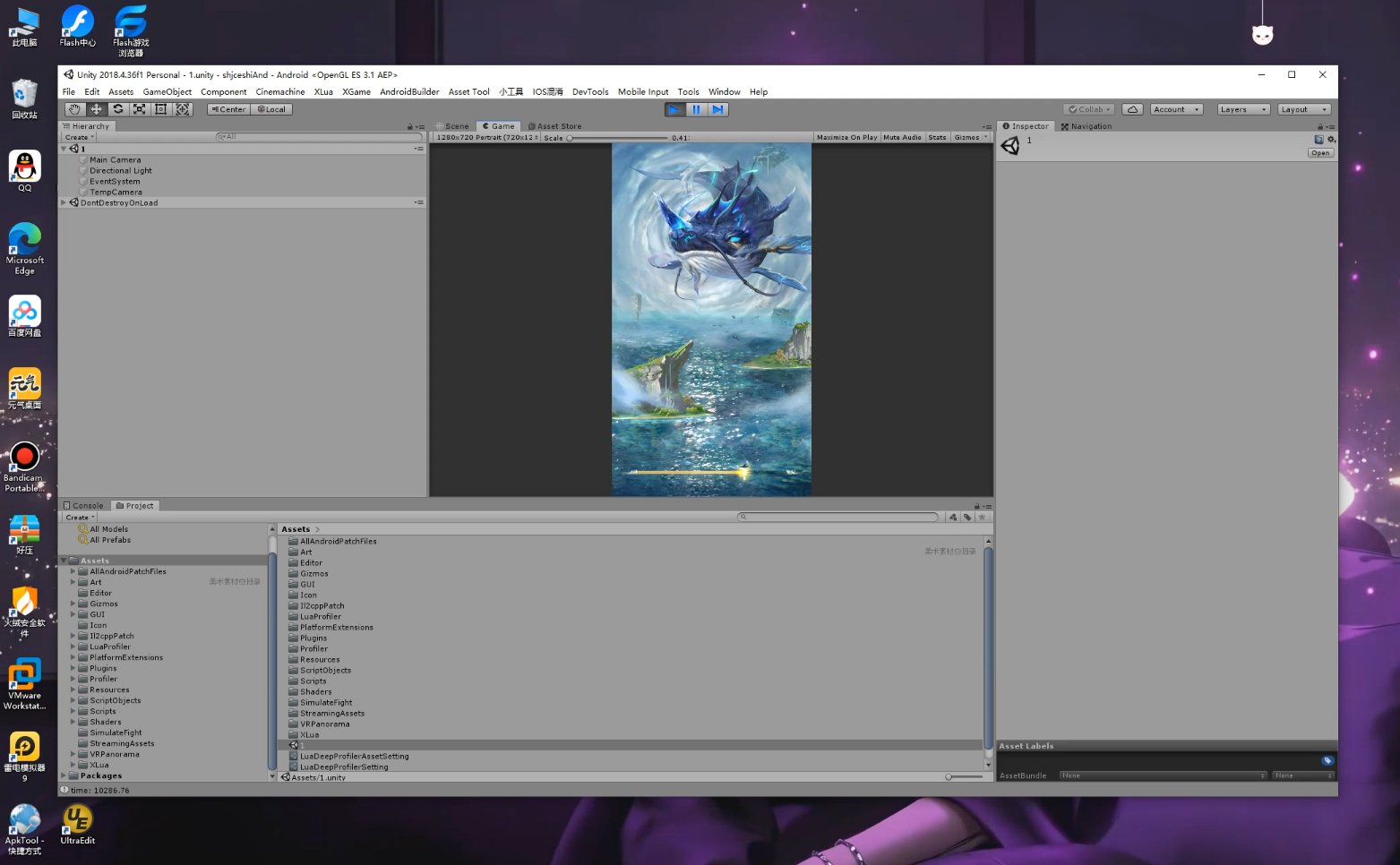Expand the Art folder in Assets tree
Image resolution: width=1400 pixels, height=865 pixels.
(73, 582)
